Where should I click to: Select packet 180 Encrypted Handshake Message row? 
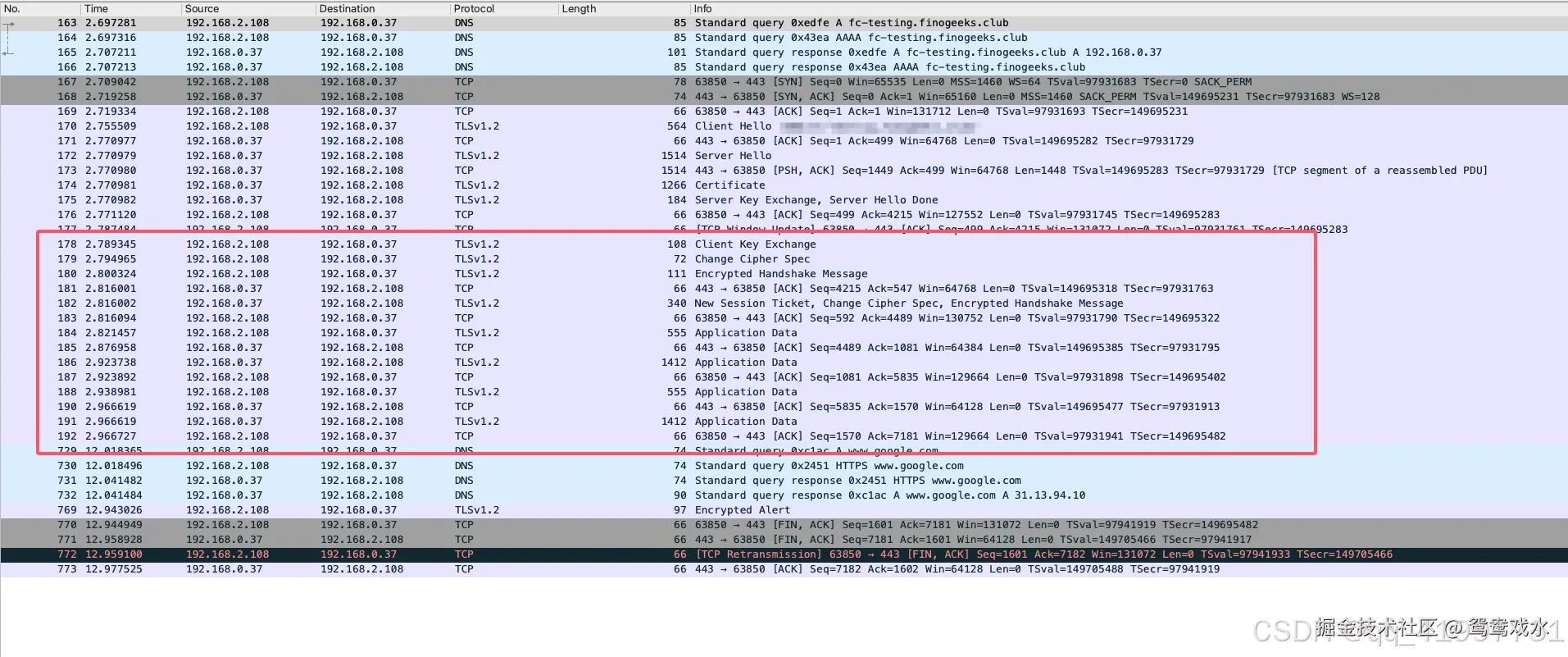click(784, 274)
